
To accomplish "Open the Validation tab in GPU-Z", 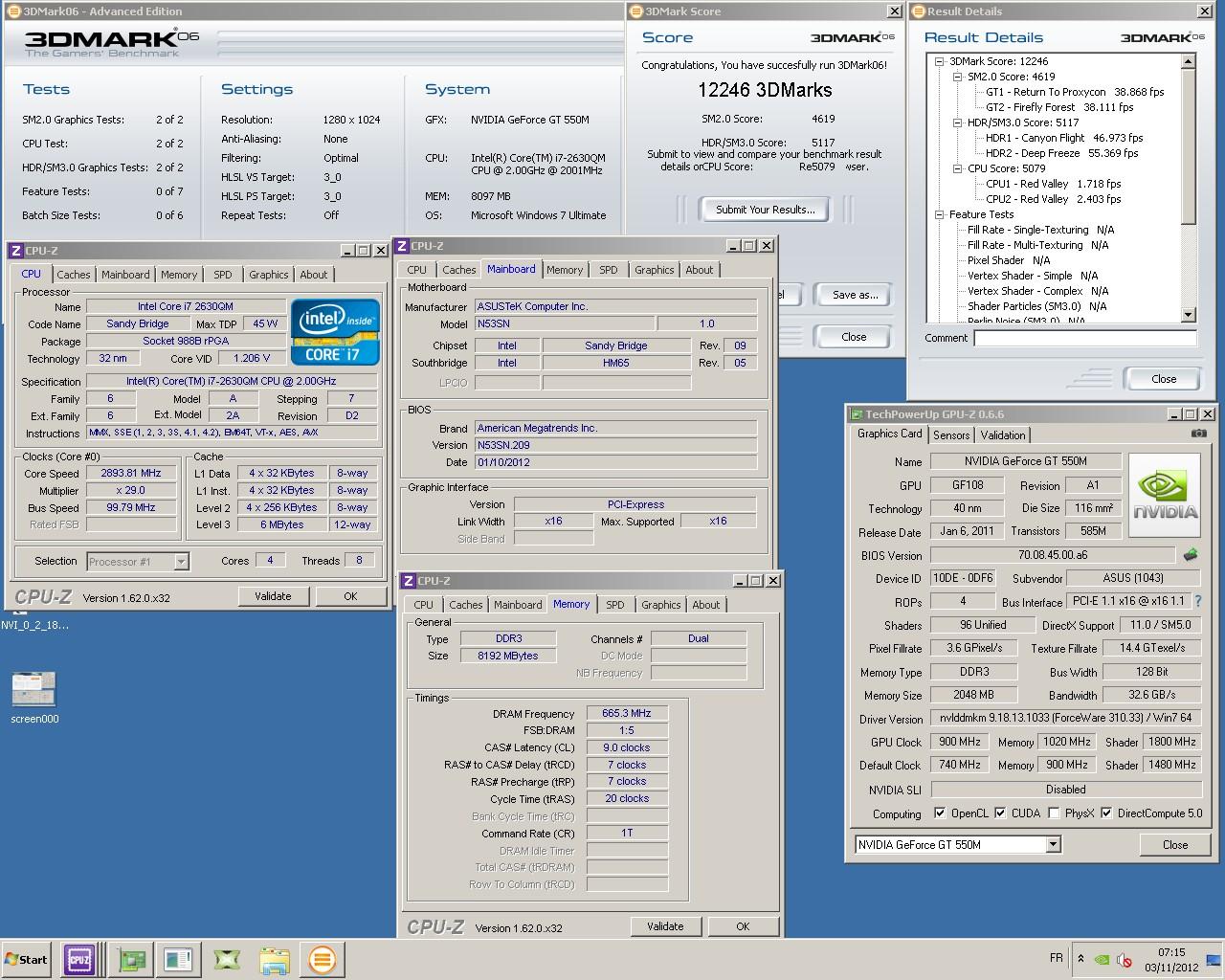I will (x=1003, y=434).
